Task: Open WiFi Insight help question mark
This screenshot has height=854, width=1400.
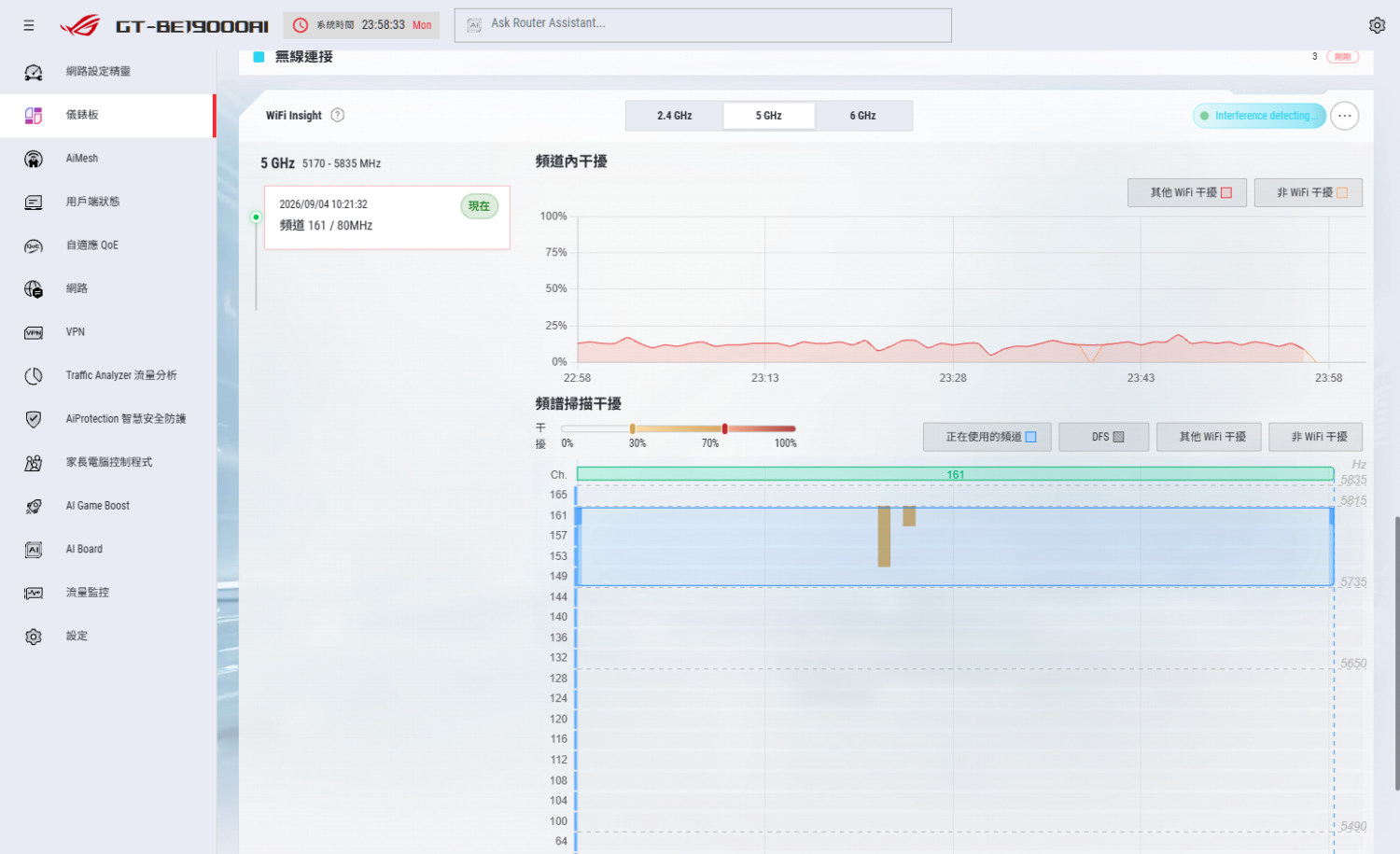Action: click(x=338, y=115)
